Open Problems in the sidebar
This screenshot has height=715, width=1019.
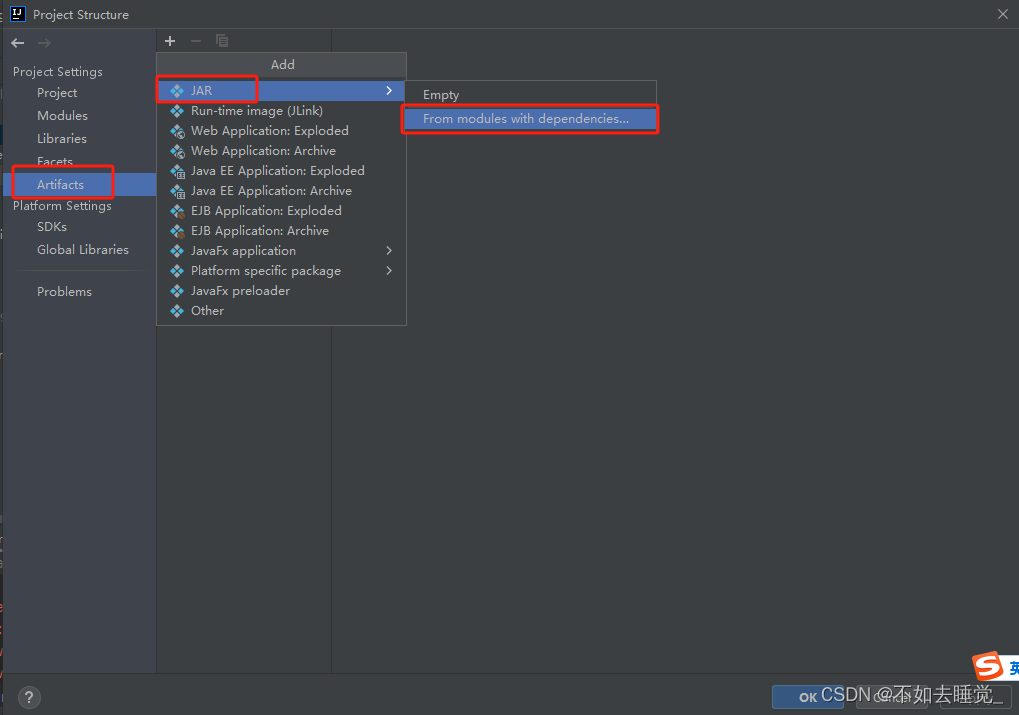pyautogui.click(x=64, y=292)
